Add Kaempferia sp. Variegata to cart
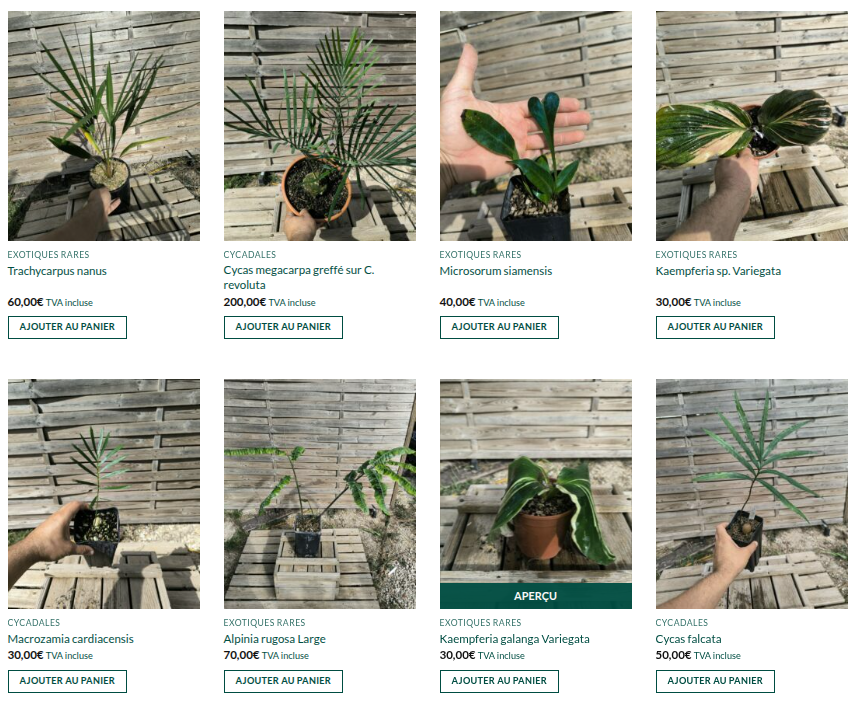The height and width of the screenshot is (723, 864). [x=715, y=327]
